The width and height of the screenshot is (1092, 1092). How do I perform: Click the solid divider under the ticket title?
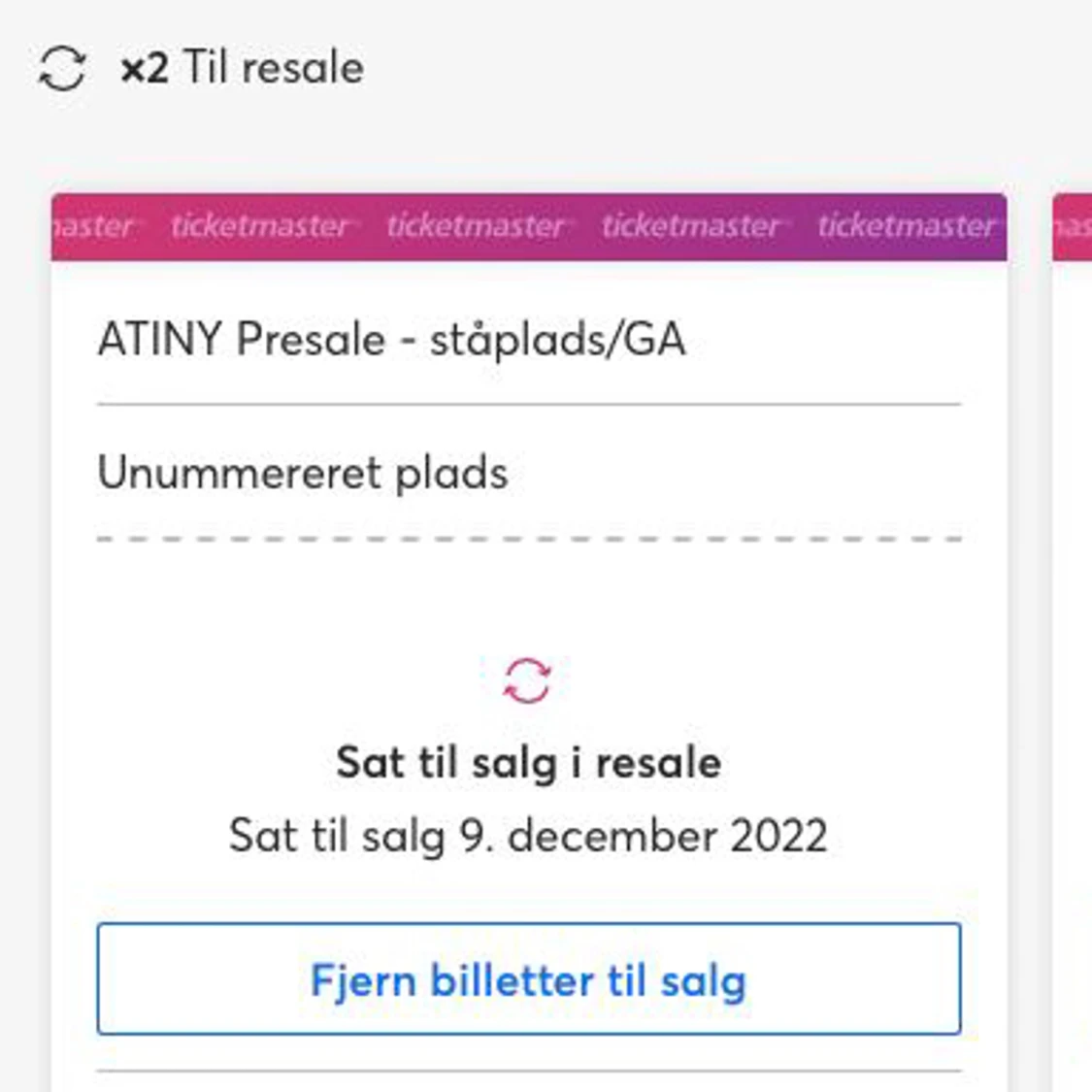pyautogui.click(x=529, y=404)
